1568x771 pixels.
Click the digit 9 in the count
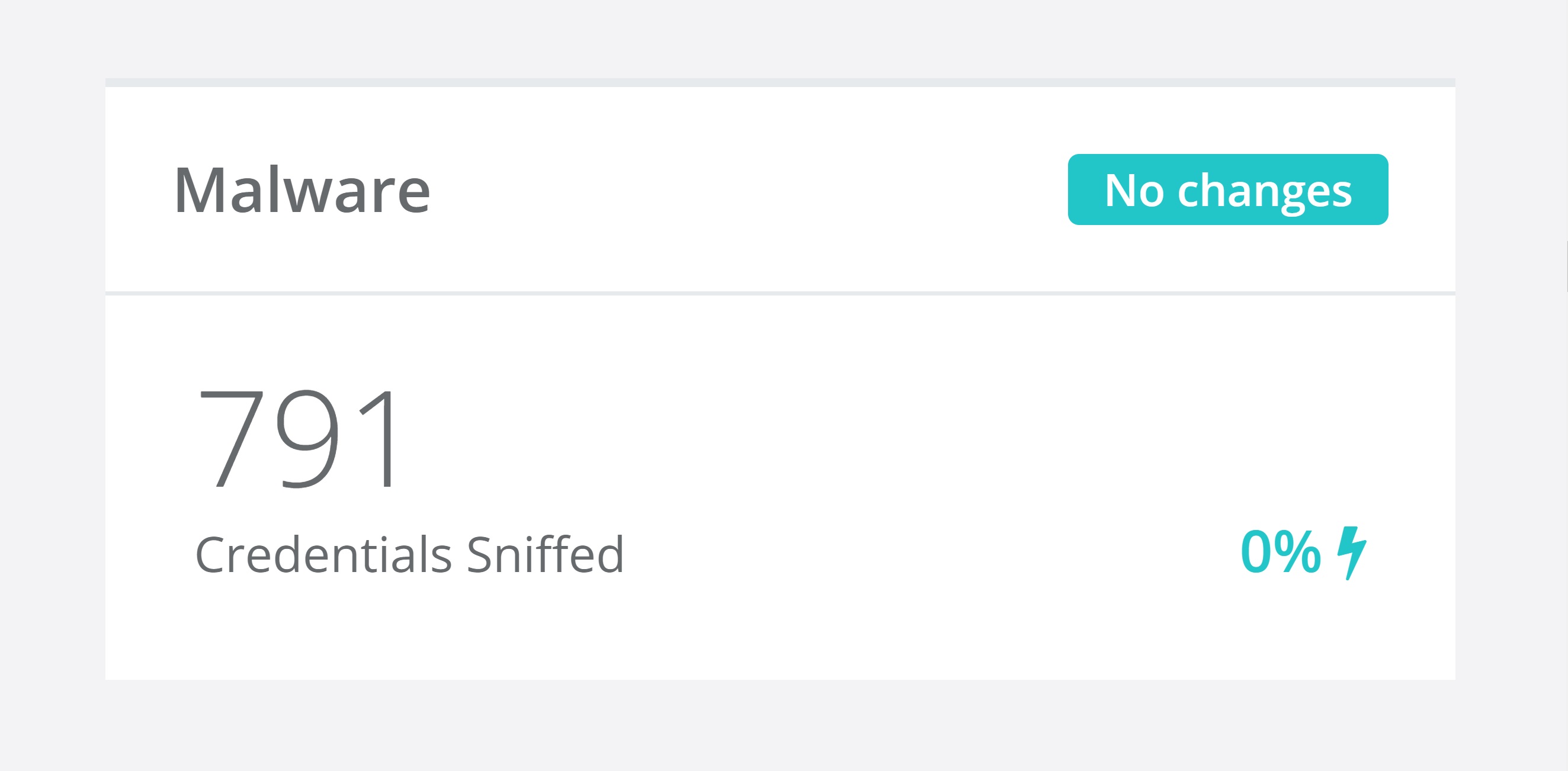[307, 438]
